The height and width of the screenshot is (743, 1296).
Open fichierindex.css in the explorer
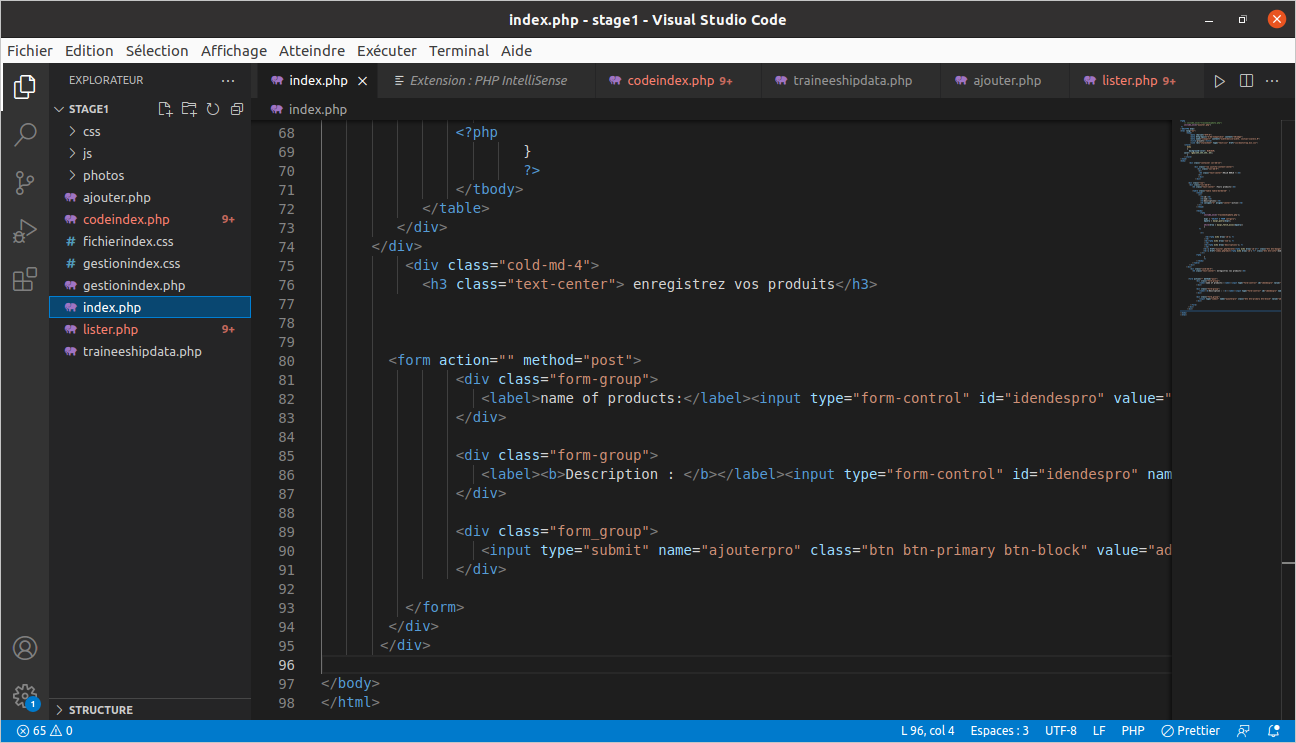(150, 241)
